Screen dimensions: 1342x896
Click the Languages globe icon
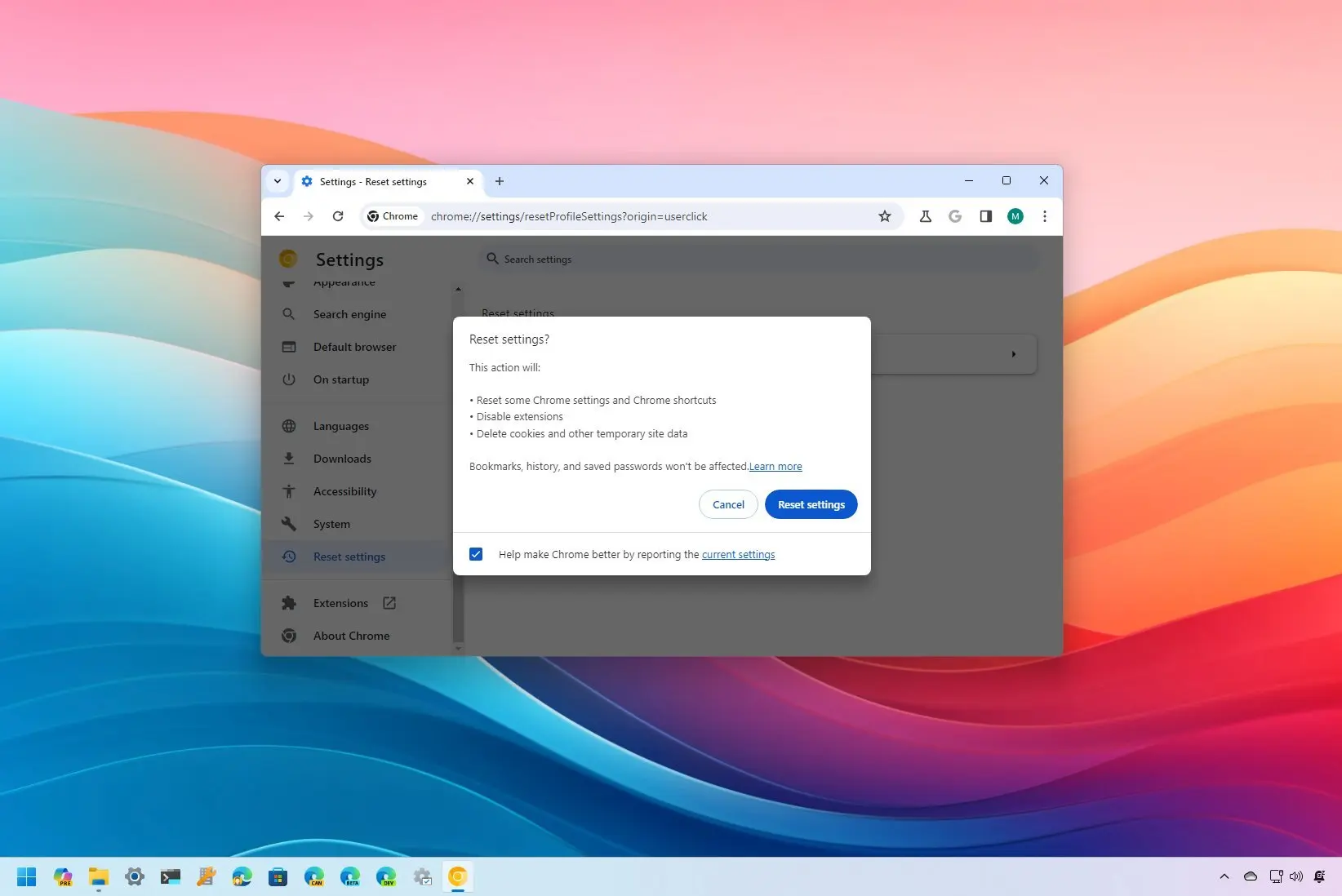pos(289,426)
